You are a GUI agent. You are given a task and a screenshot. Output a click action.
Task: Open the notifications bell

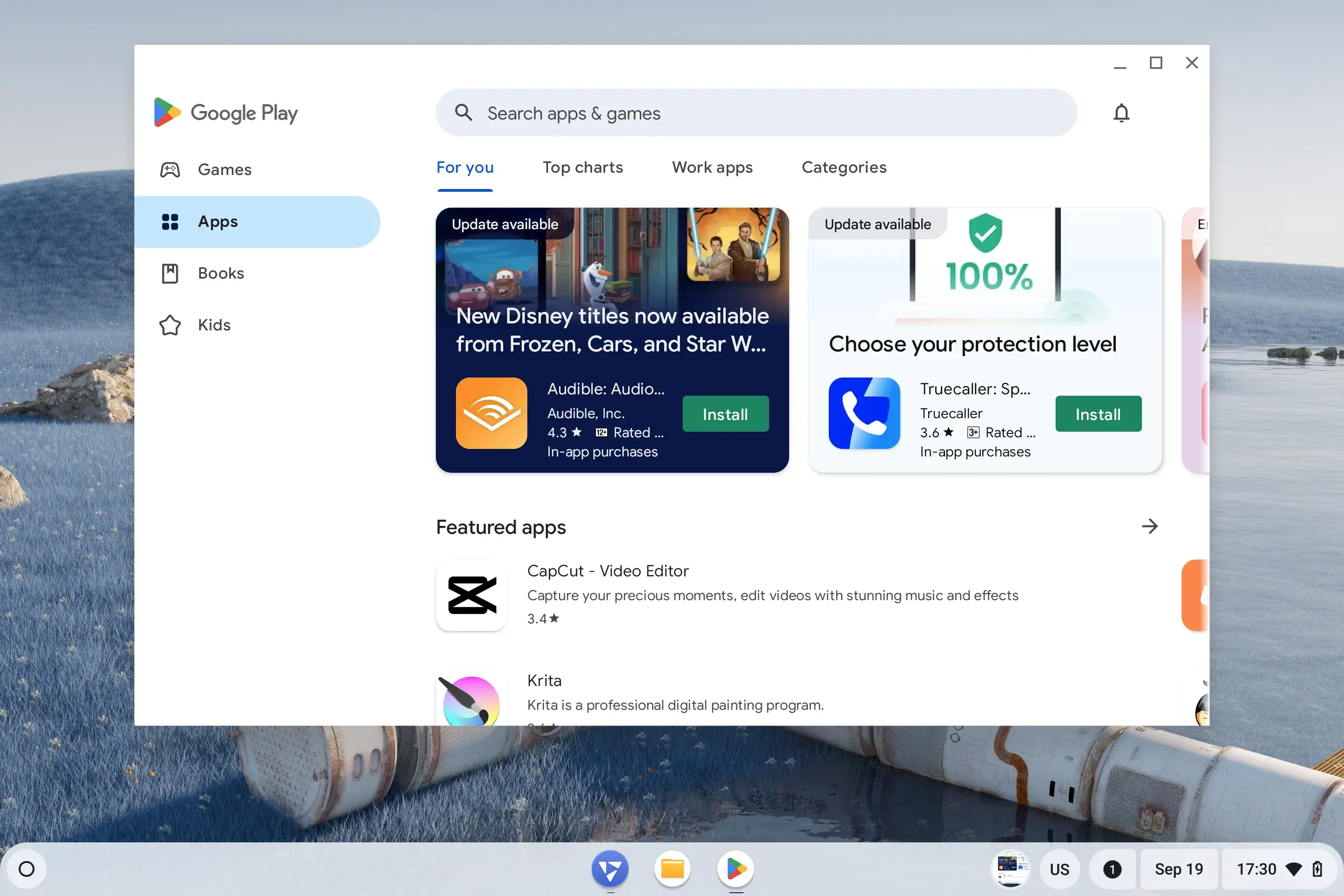[x=1121, y=112]
